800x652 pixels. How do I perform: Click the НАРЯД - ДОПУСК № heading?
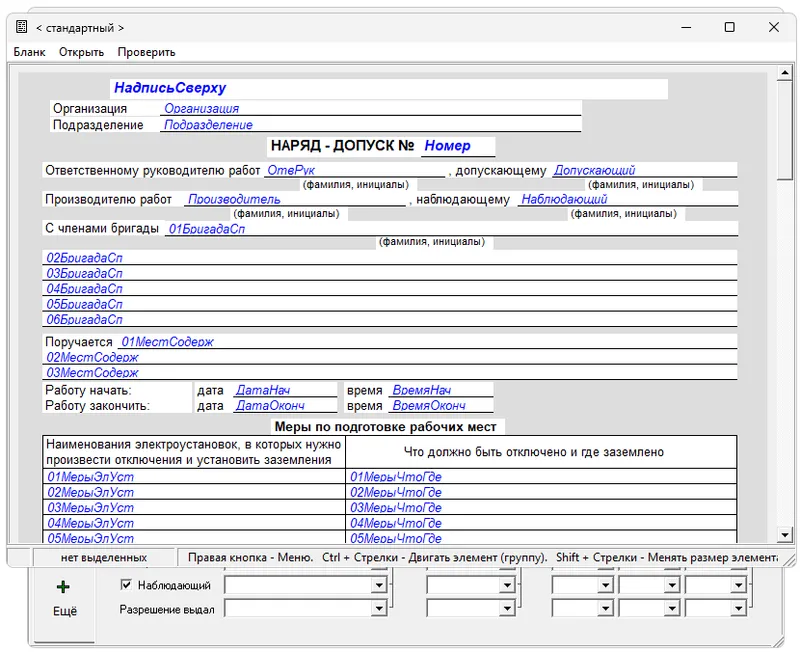(x=342, y=146)
